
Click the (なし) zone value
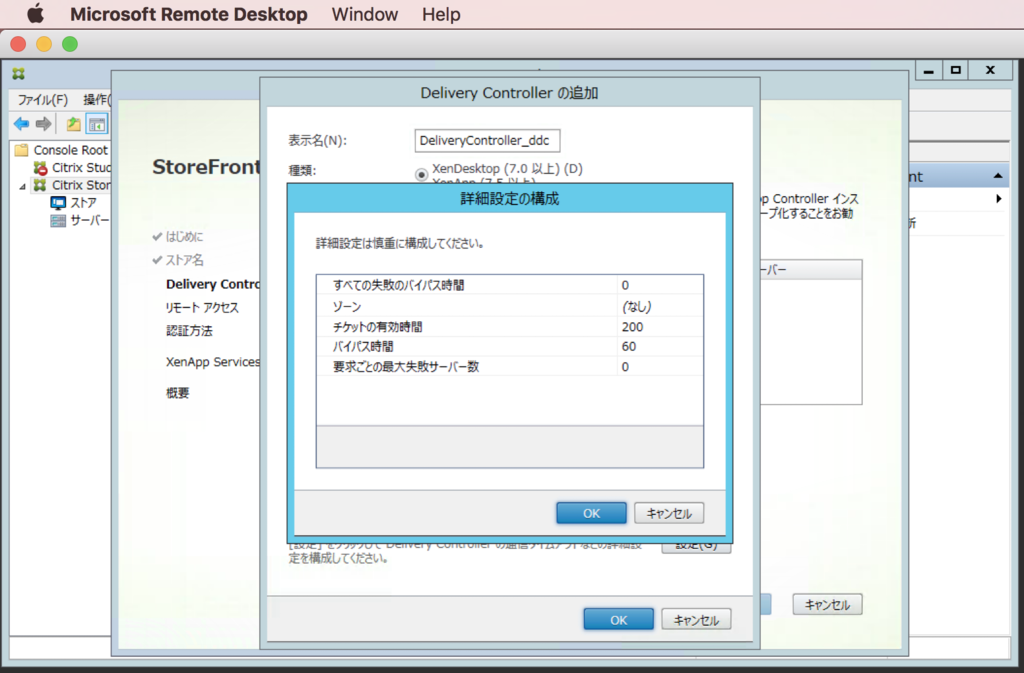point(636,305)
